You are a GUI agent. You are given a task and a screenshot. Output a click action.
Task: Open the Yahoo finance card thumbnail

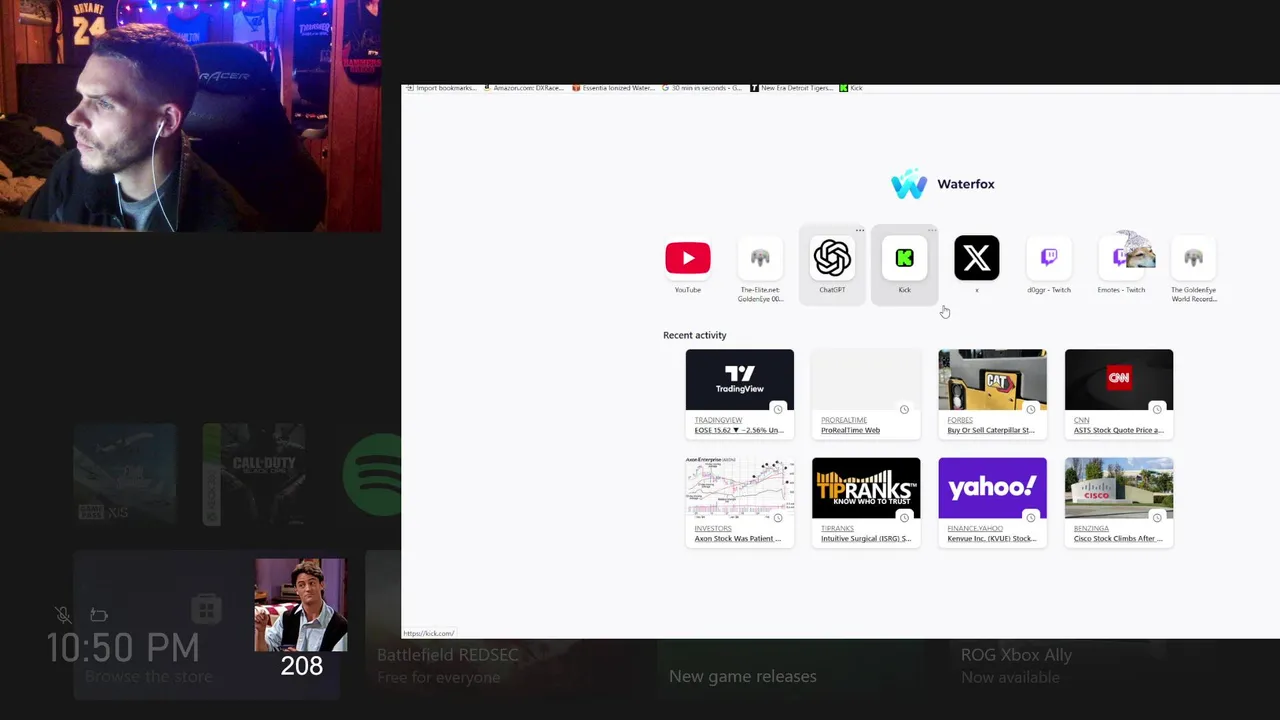(x=992, y=488)
